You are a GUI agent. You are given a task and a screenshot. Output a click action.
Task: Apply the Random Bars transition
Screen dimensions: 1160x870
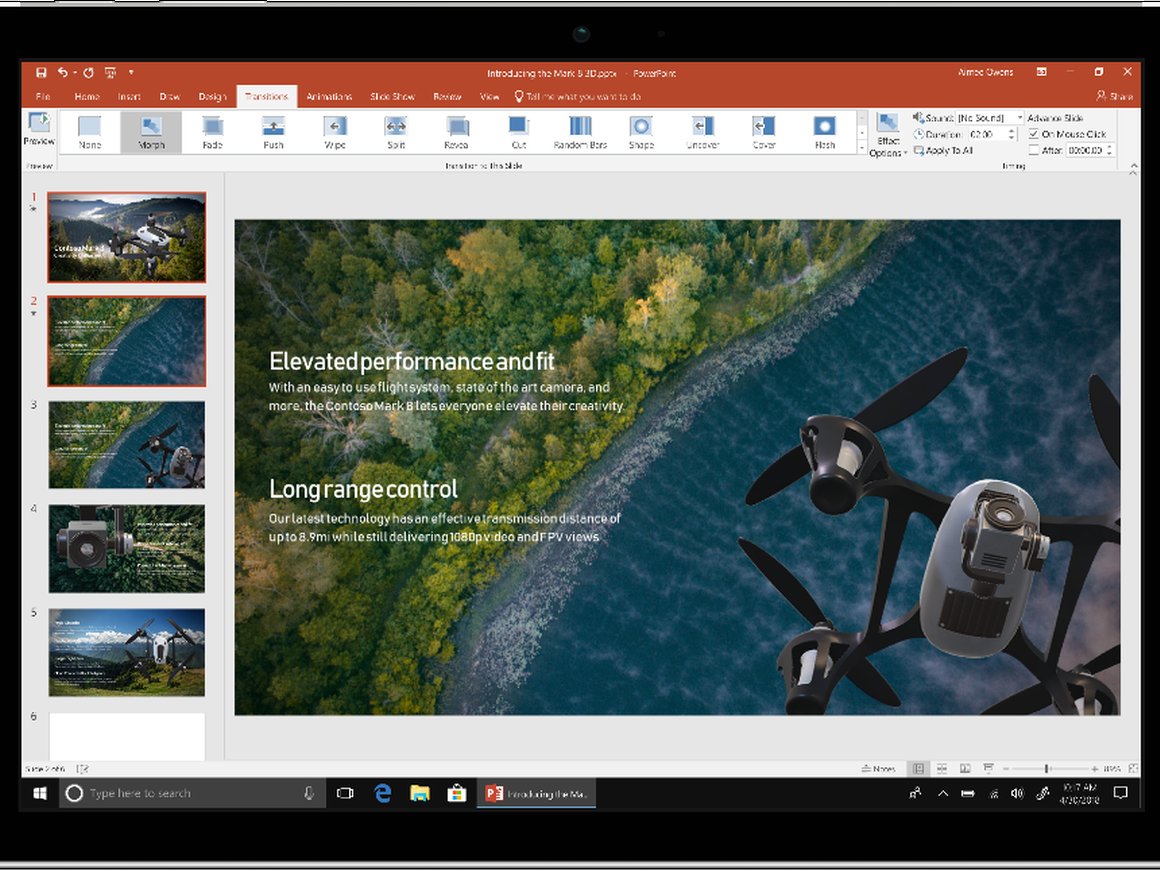(580, 133)
